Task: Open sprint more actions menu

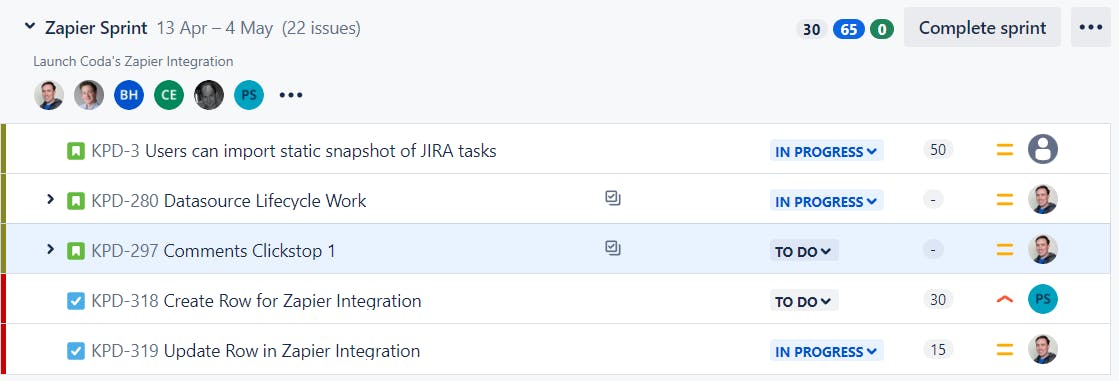Action: 1090,28
